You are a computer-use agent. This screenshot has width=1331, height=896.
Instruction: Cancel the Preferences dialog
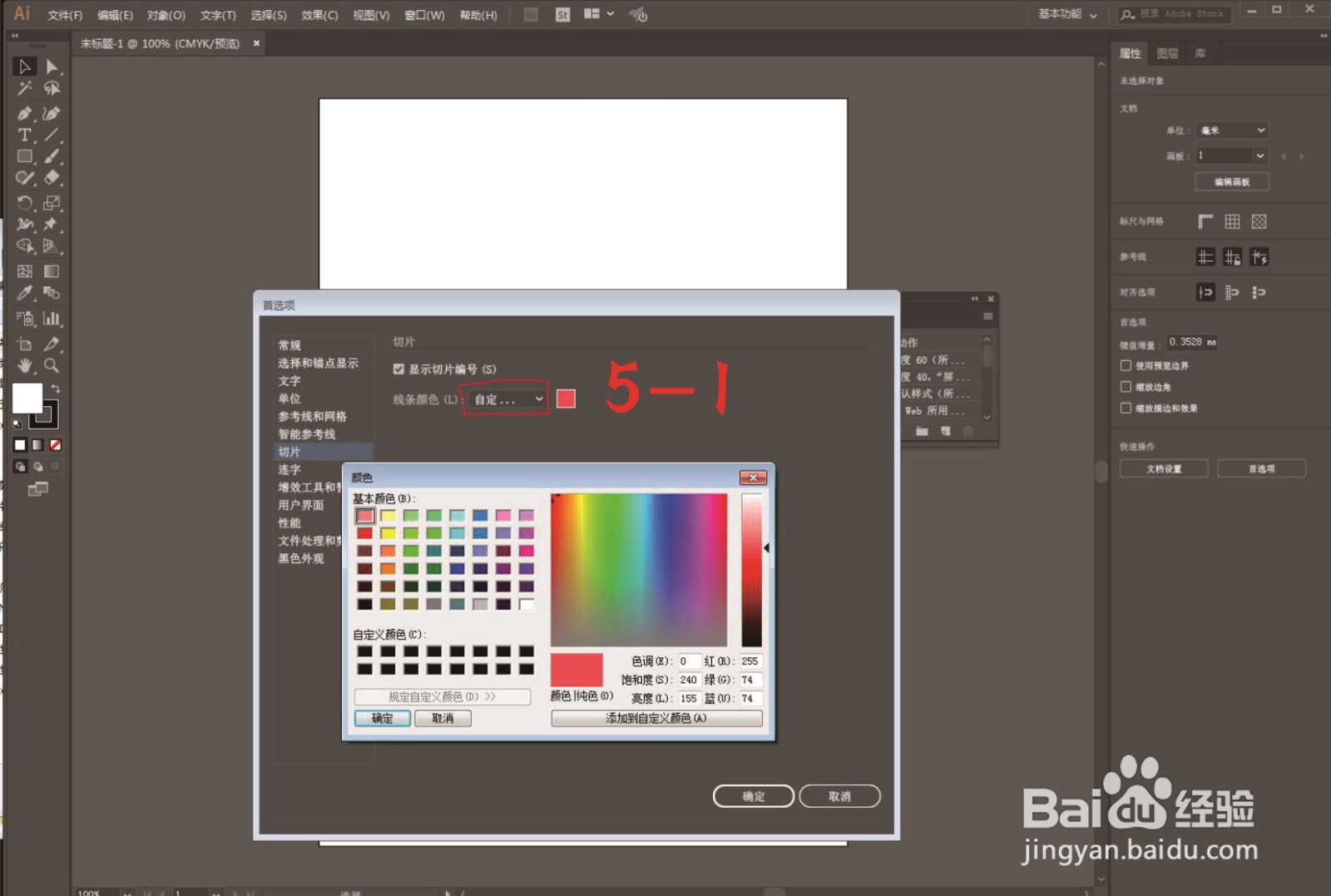[x=839, y=796]
